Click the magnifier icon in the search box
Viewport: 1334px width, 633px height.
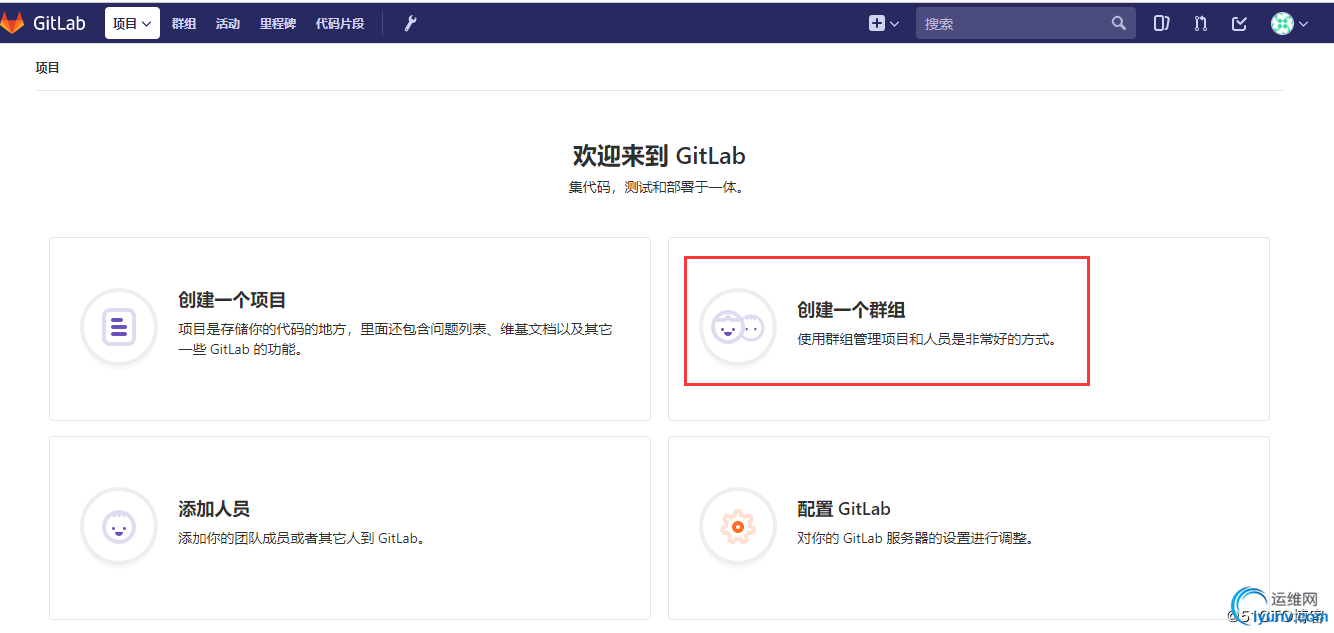click(x=1118, y=23)
